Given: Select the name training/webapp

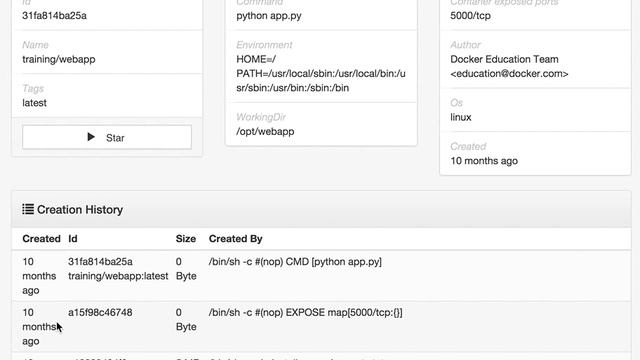Looking at the screenshot, I should 59,59.
